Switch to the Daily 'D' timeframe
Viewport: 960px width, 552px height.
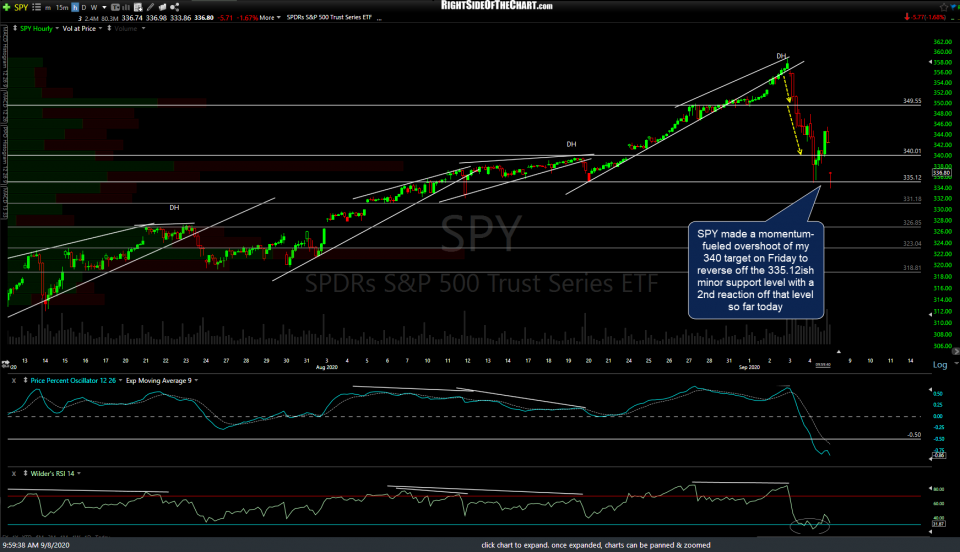click(84, 7)
